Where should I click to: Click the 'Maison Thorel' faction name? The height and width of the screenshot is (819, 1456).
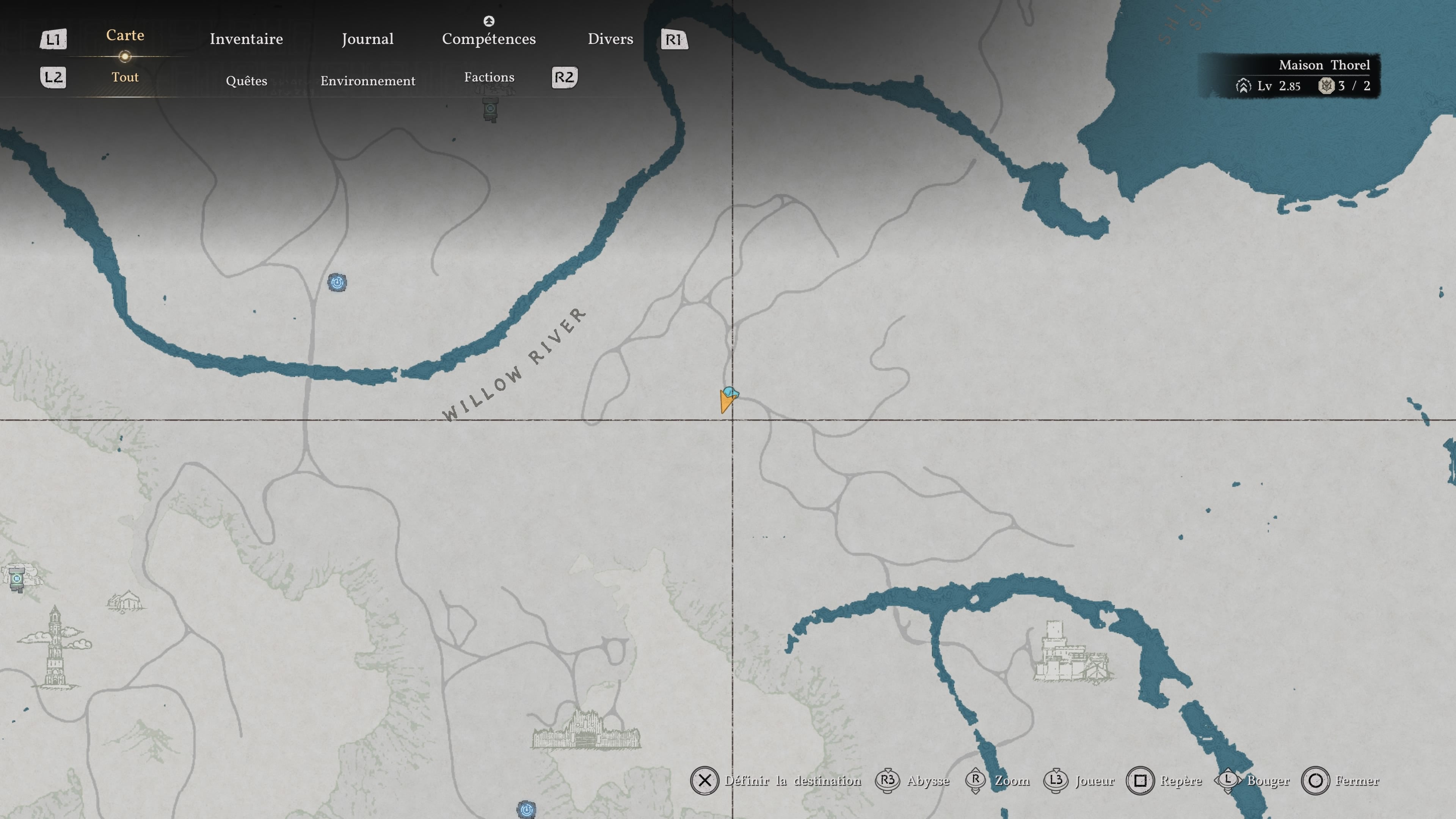pyautogui.click(x=1324, y=65)
